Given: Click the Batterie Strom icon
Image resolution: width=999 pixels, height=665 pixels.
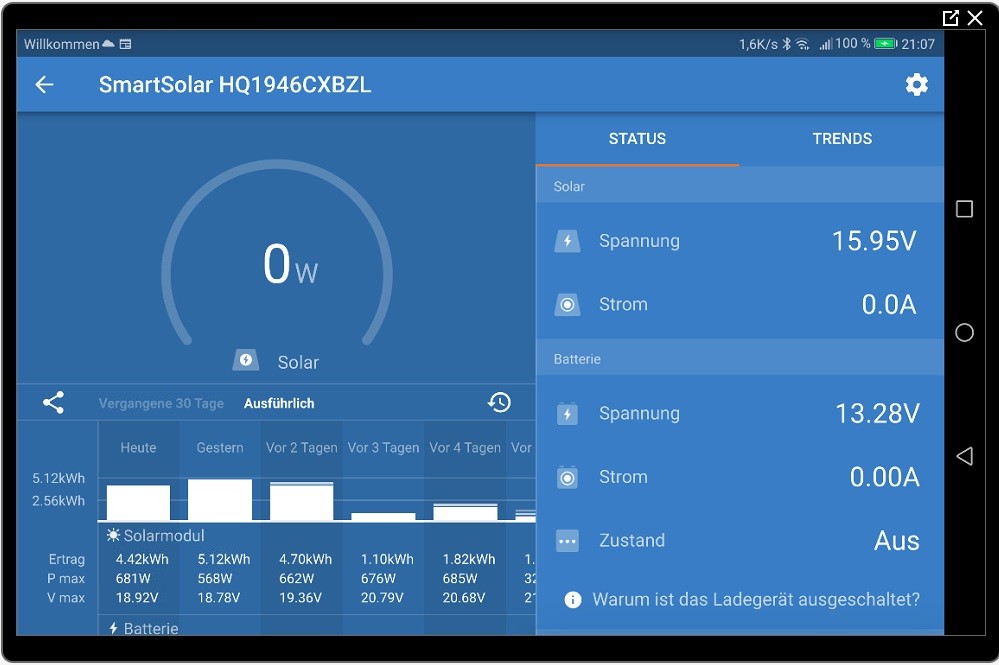Looking at the screenshot, I should click(567, 478).
